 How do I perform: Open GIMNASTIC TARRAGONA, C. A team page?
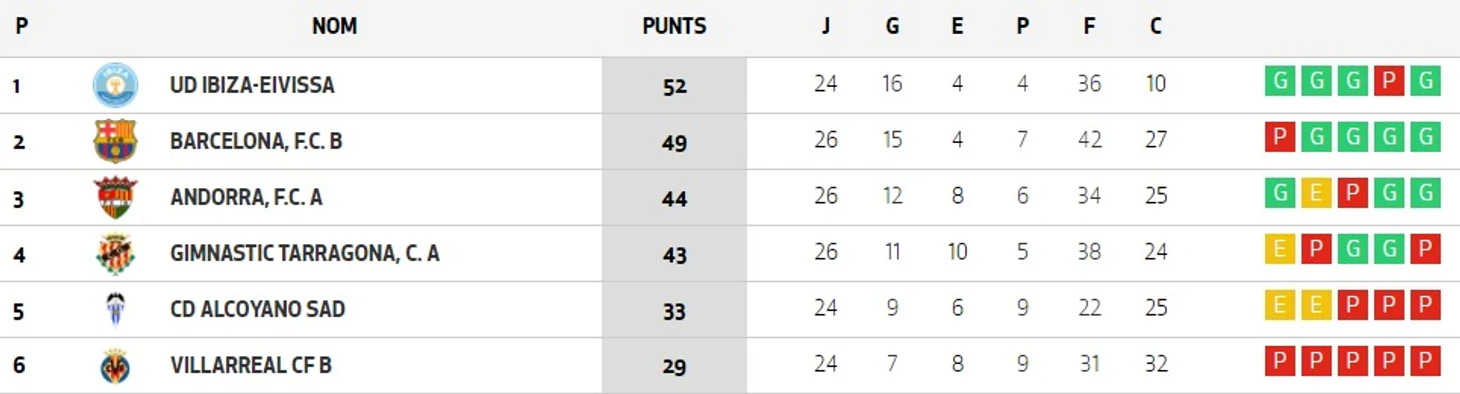point(305,253)
